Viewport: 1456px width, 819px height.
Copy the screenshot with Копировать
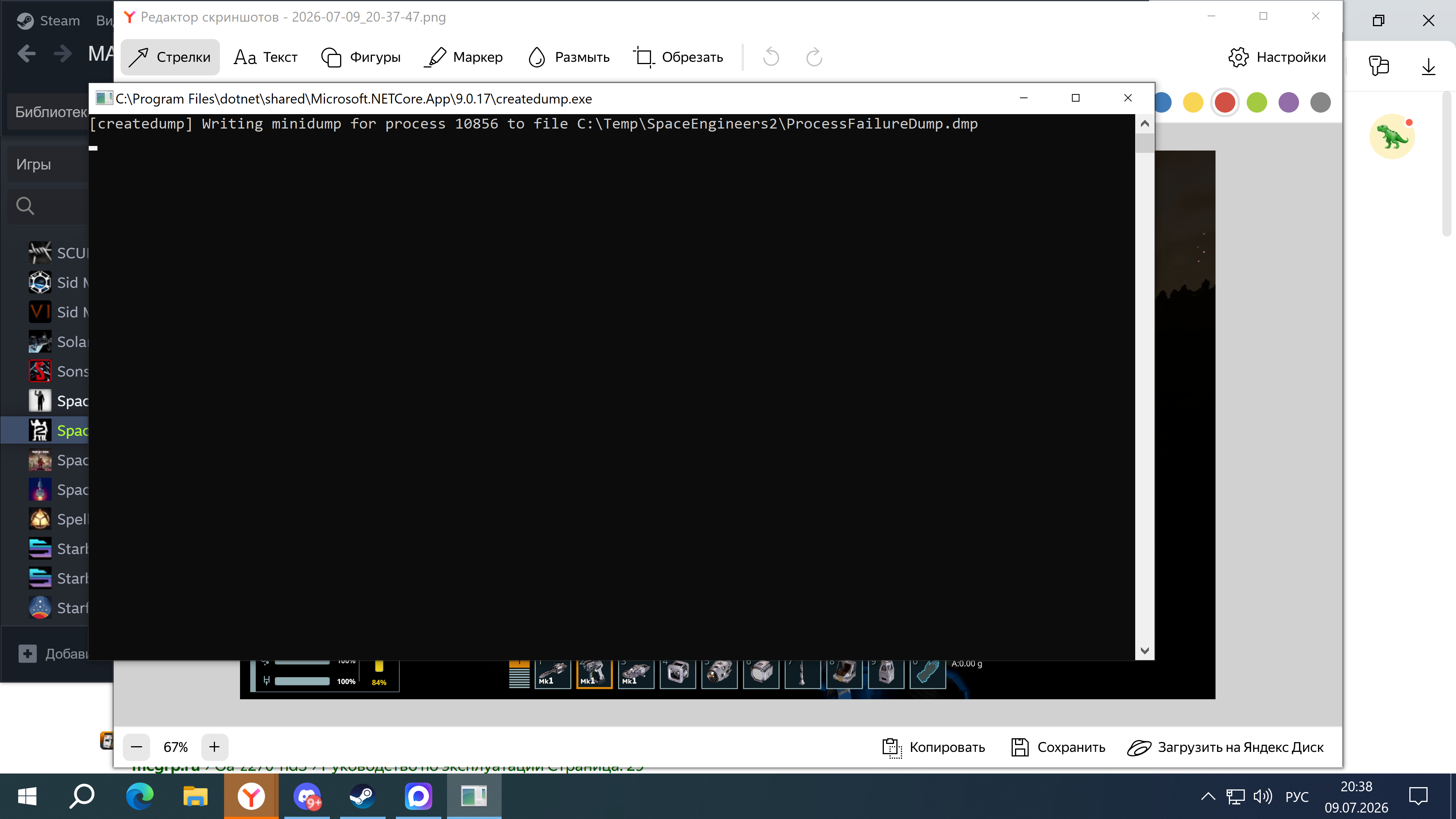(x=933, y=747)
